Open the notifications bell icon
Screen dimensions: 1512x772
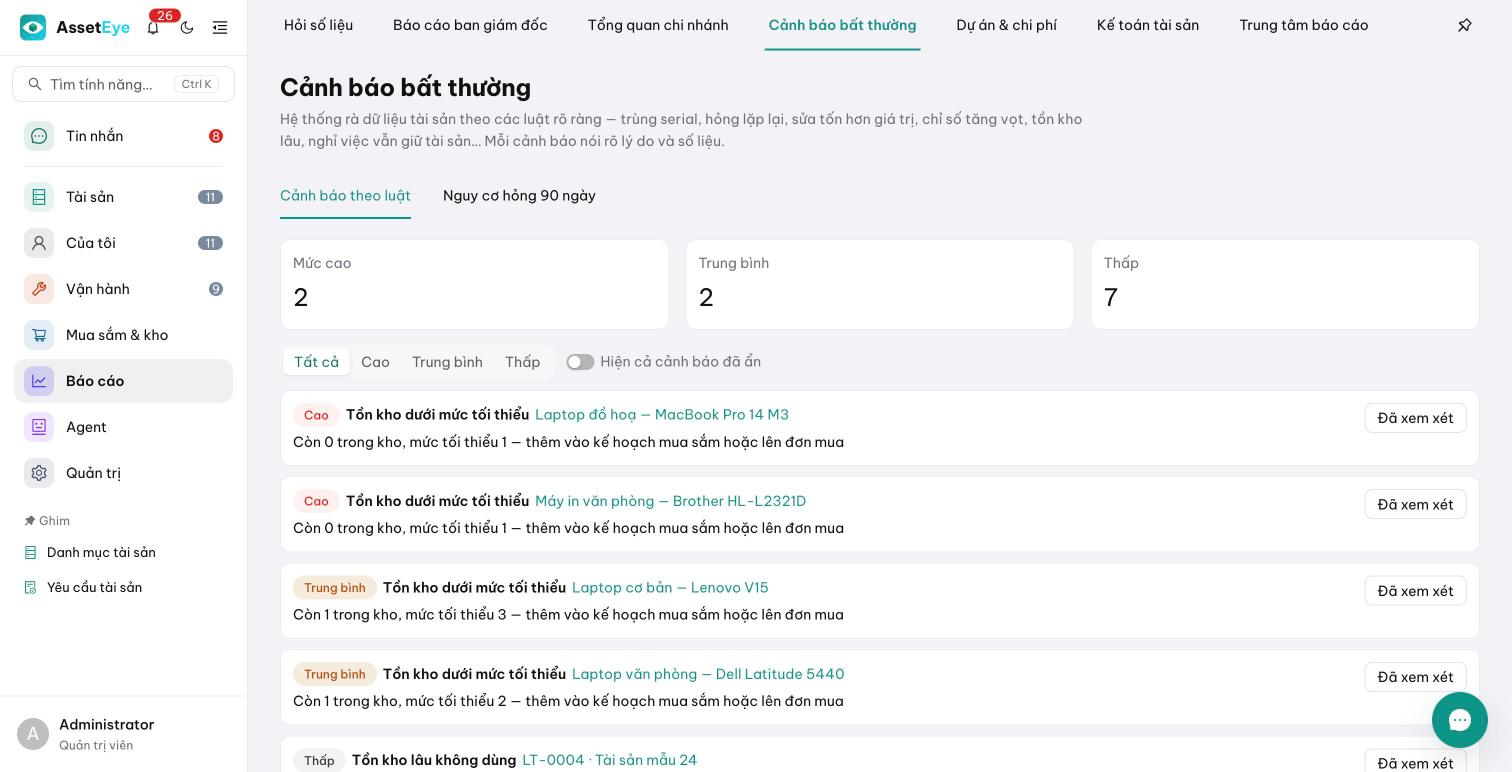153,28
